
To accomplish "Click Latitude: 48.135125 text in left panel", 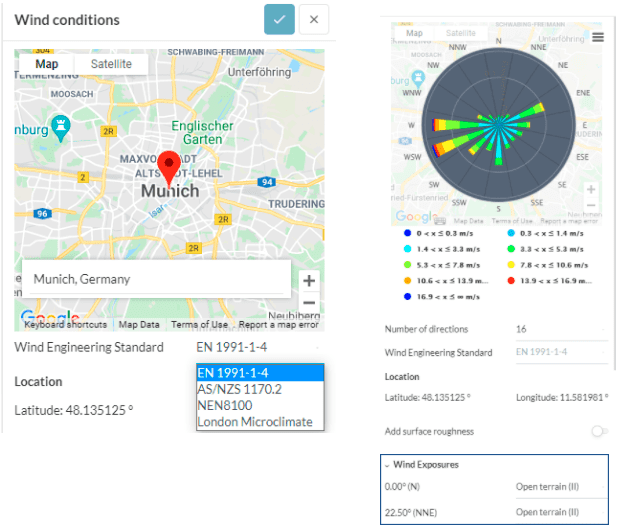I will [73, 410].
